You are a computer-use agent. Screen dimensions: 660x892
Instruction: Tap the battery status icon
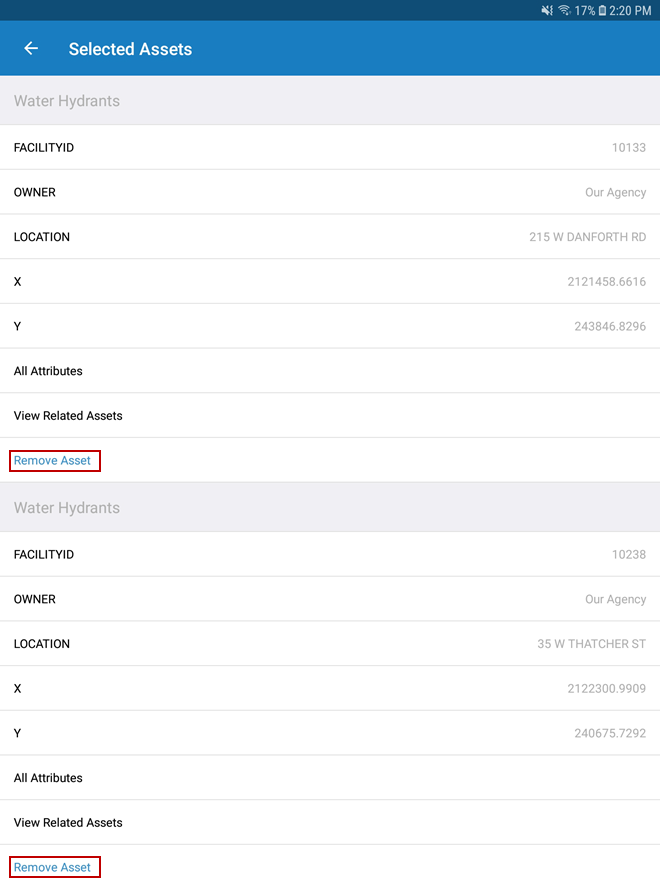click(602, 10)
